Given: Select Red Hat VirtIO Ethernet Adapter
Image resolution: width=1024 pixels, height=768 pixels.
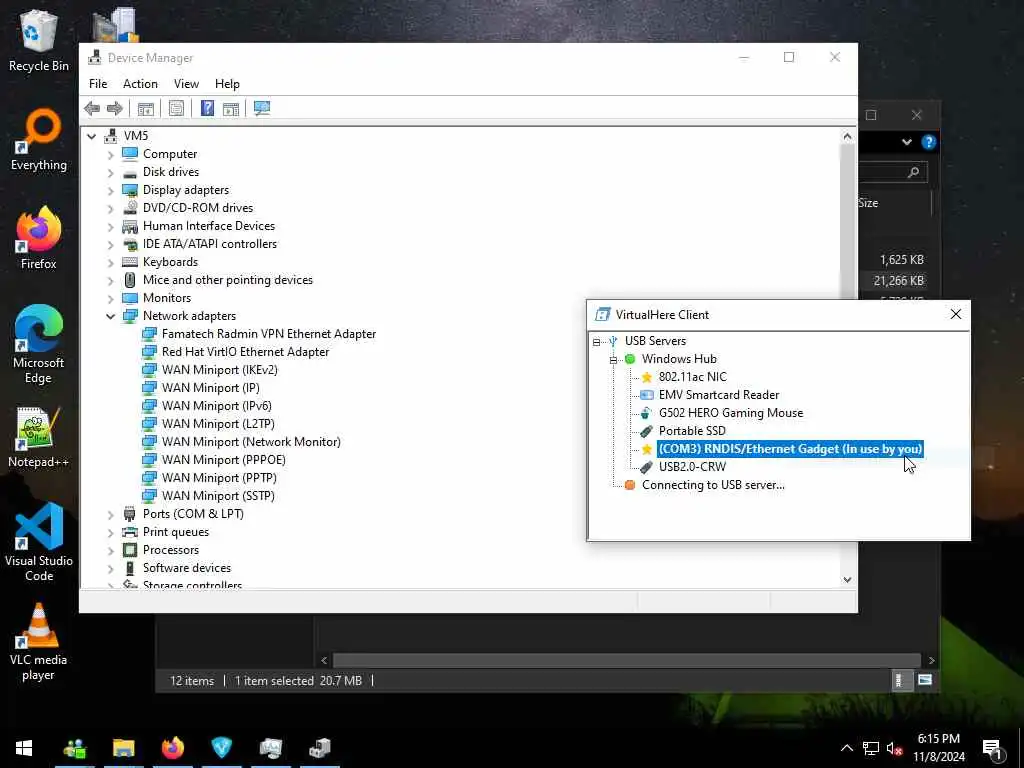Looking at the screenshot, I should (245, 352).
